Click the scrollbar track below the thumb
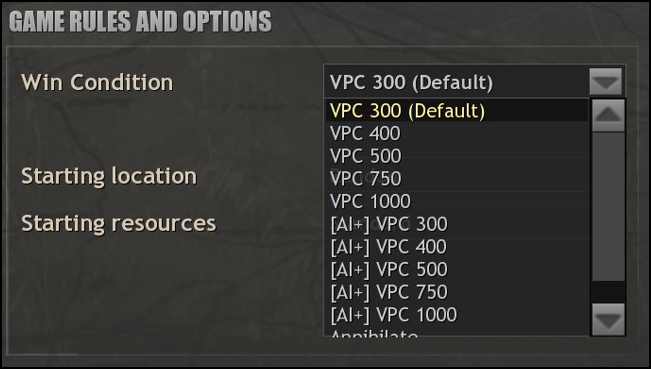651x369 pixels. click(608, 292)
